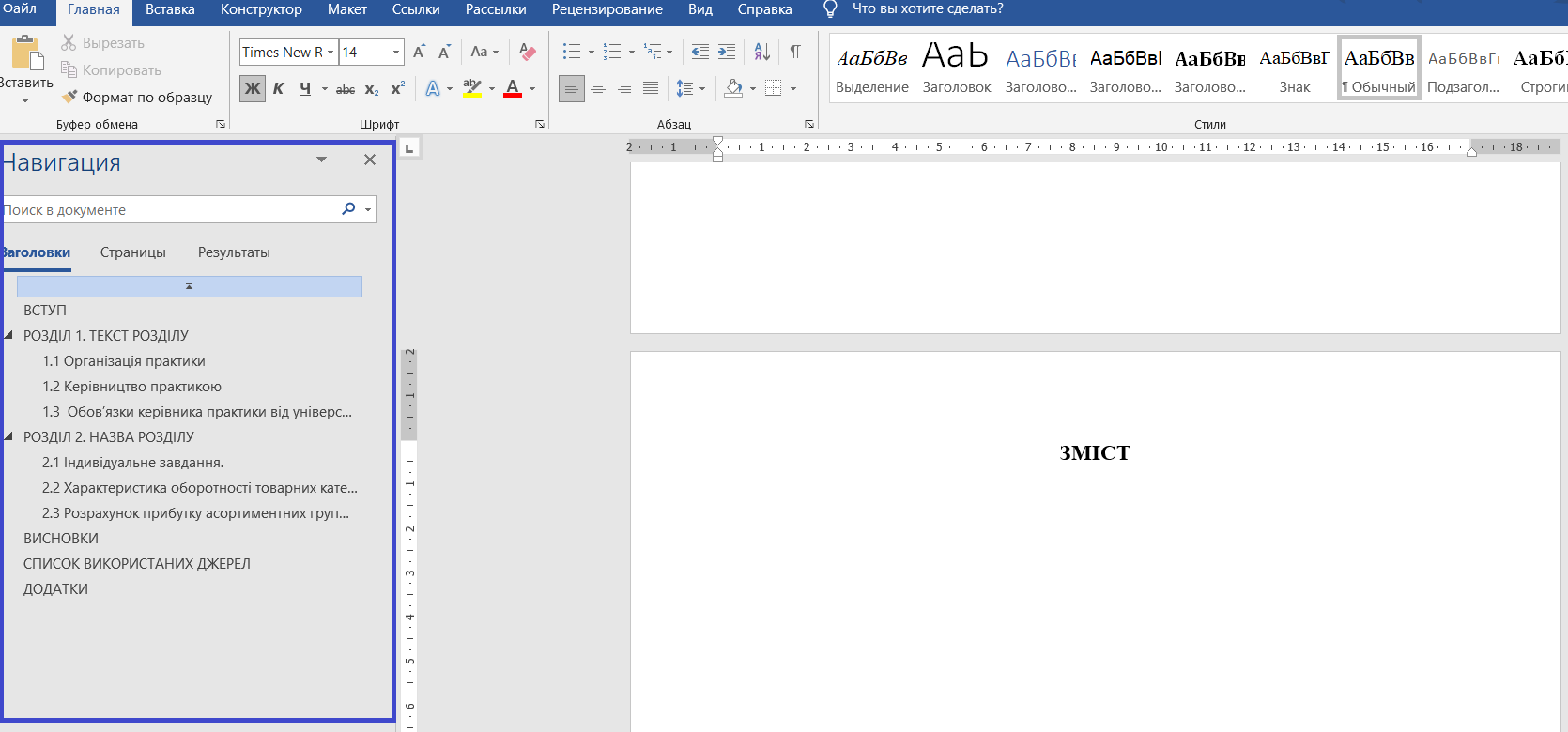
Task: Click the paragraph shading bucket icon
Action: pyautogui.click(x=733, y=88)
